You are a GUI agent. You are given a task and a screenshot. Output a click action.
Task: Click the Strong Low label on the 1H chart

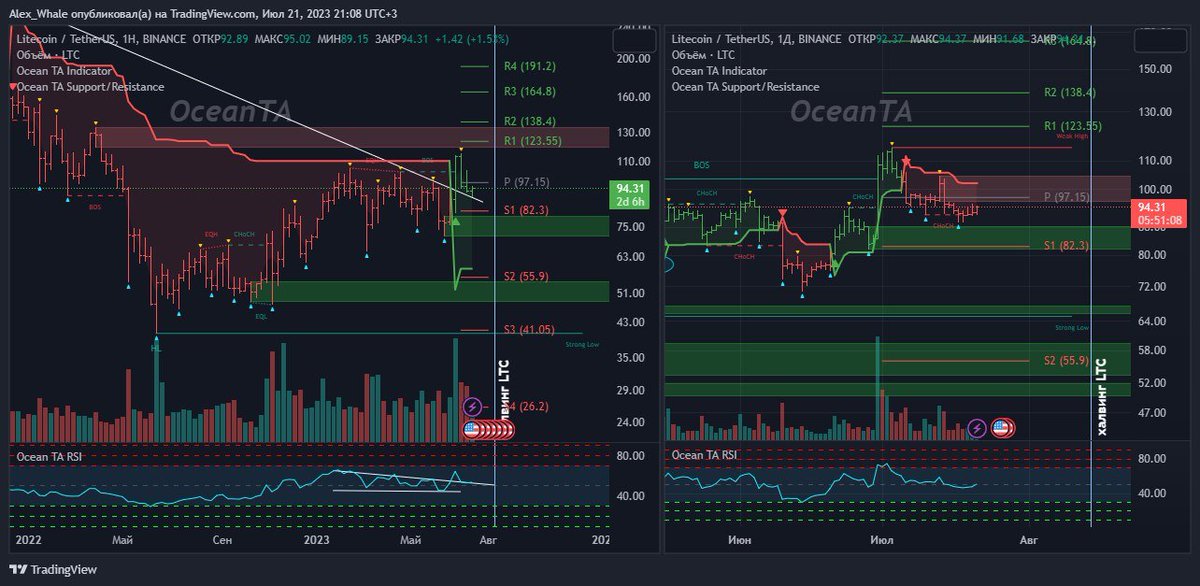pyautogui.click(x=581, y=345)
